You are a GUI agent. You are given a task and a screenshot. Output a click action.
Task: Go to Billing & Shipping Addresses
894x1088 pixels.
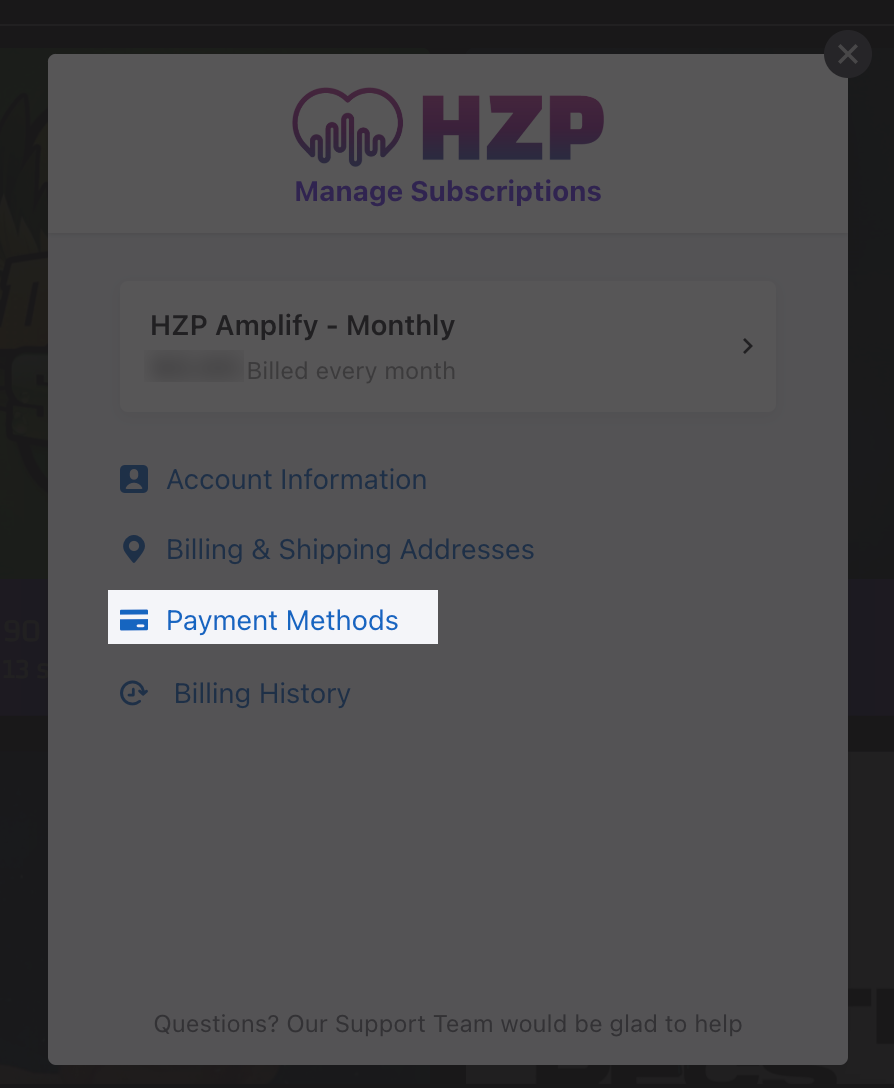(x=350, y=550)
